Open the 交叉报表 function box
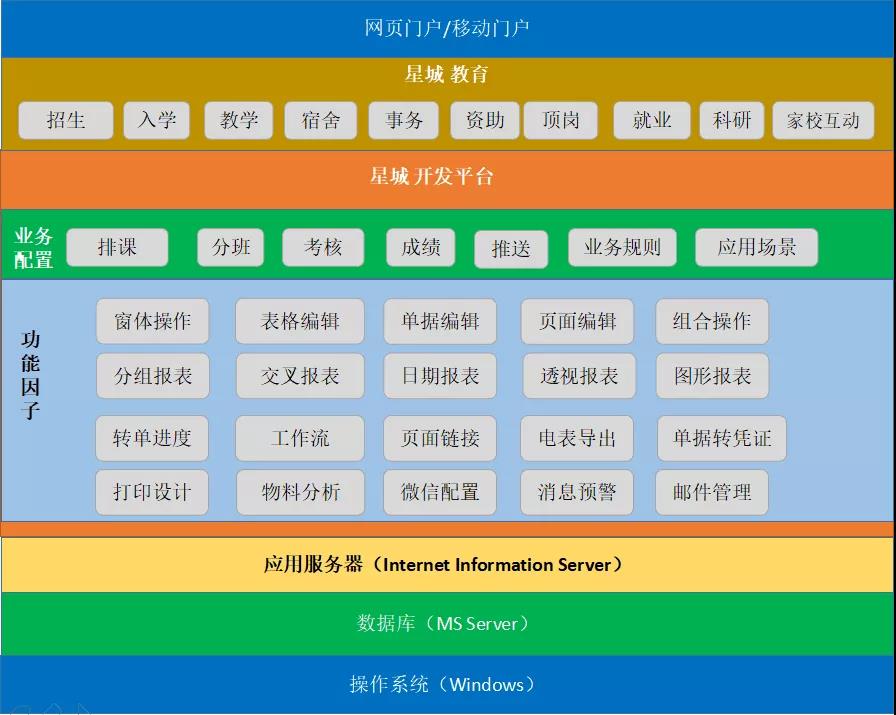Viewport: 896px width, 715px height. click(300, 376)
